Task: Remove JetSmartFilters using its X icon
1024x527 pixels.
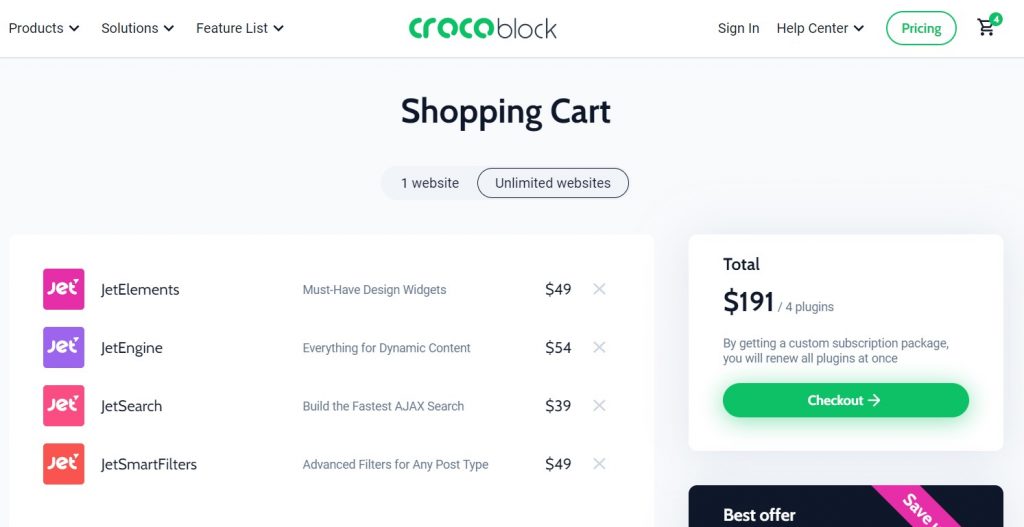Action: pos(599,464)
